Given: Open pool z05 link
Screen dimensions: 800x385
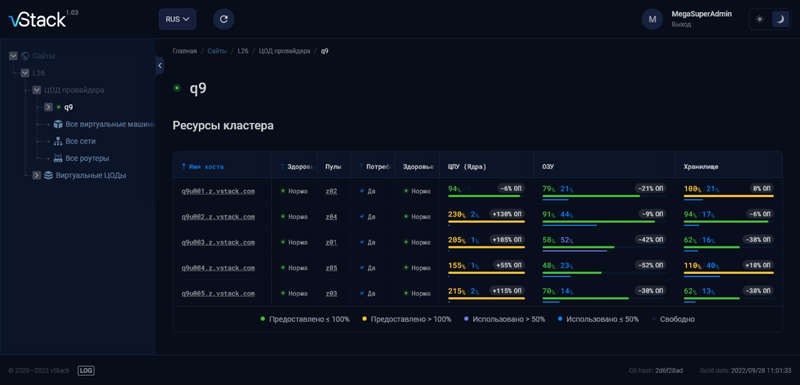Looking at the screenshot, I should pos(331,268).
